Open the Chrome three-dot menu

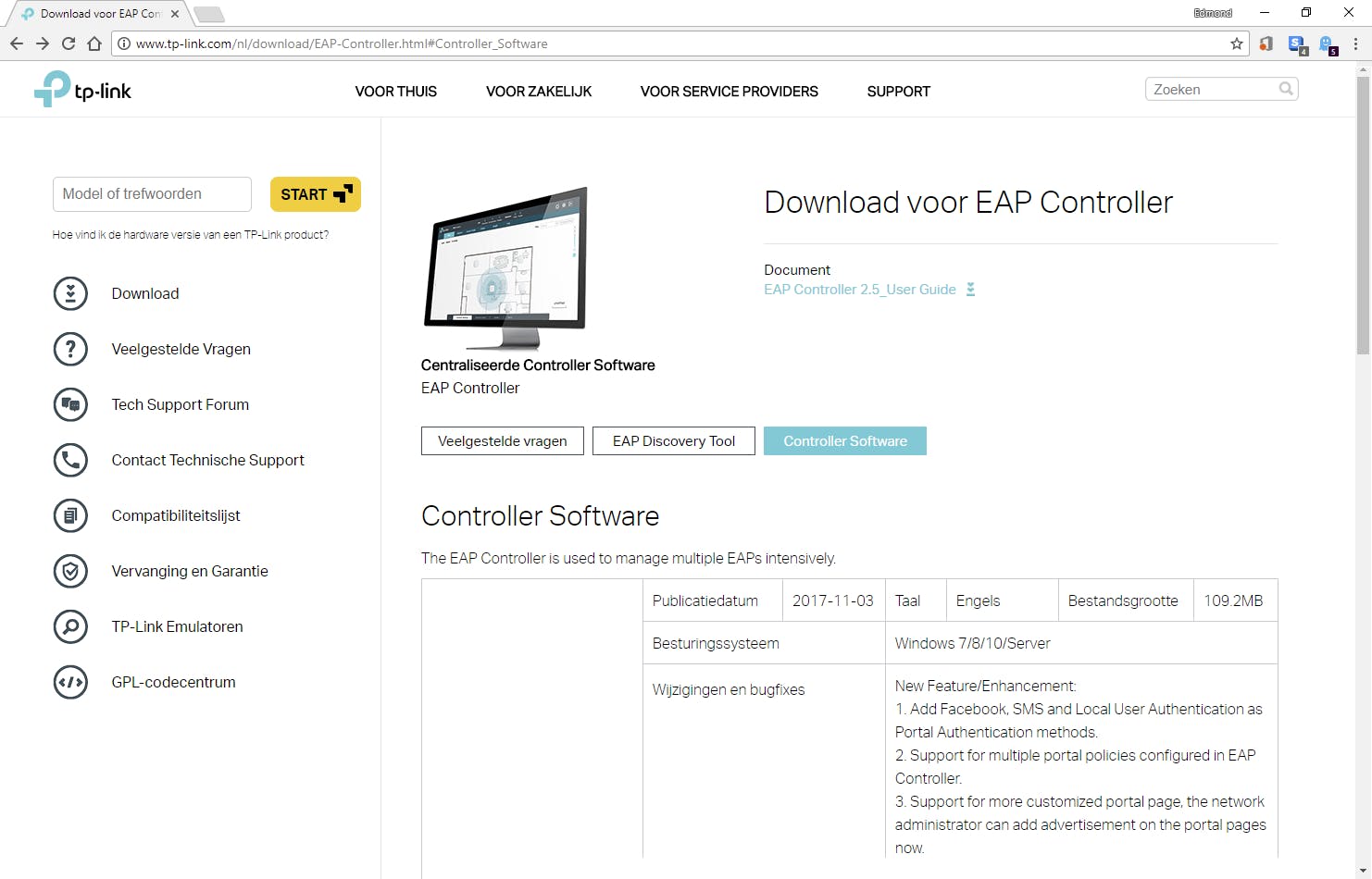[x=1355, y=43]
